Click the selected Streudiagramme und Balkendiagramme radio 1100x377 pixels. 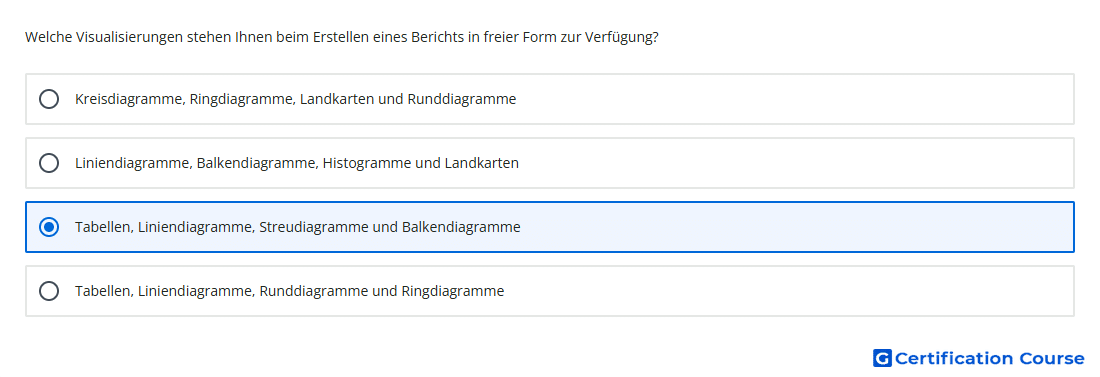(x=49, y=227)
